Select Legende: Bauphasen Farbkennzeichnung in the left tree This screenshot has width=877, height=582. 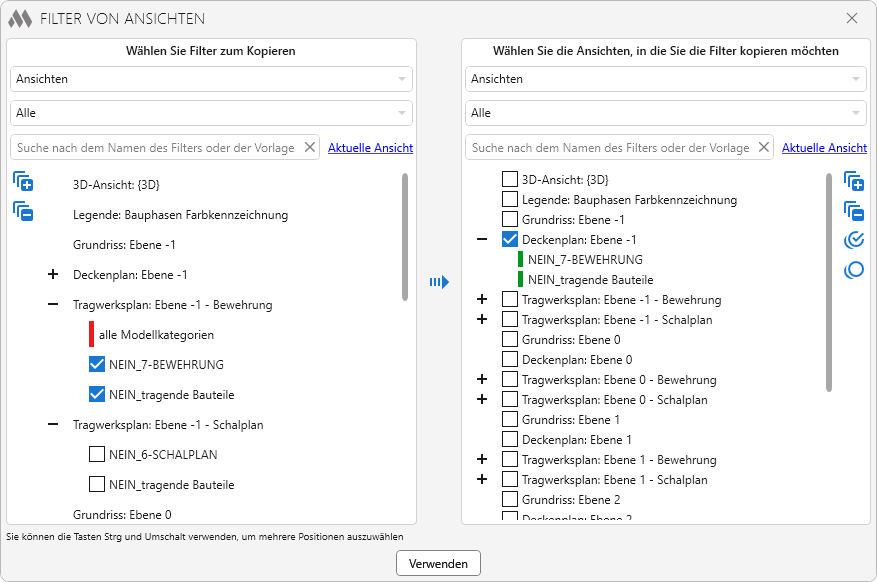[180, 215]
